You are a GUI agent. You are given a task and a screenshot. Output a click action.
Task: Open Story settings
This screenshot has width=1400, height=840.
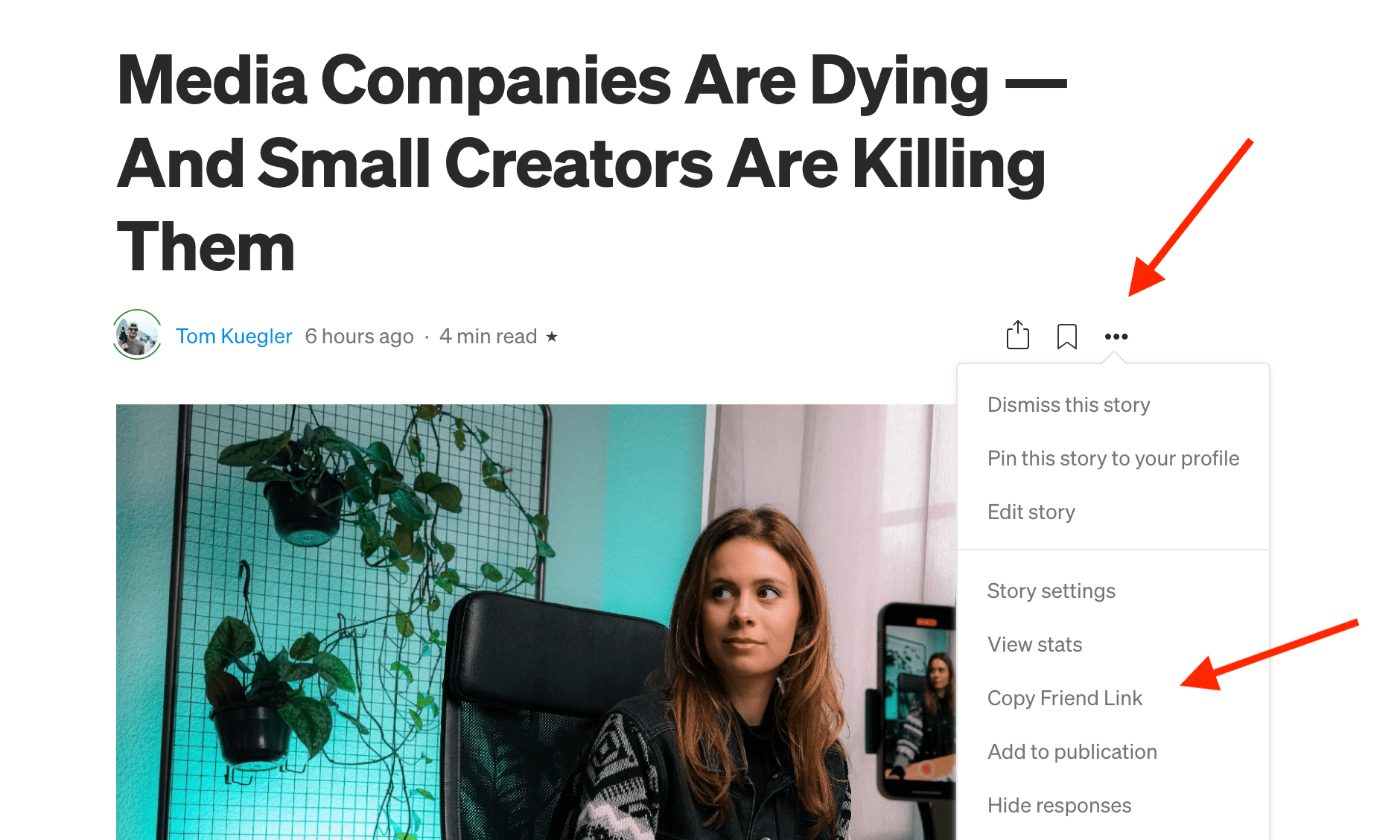(1051, 591)
